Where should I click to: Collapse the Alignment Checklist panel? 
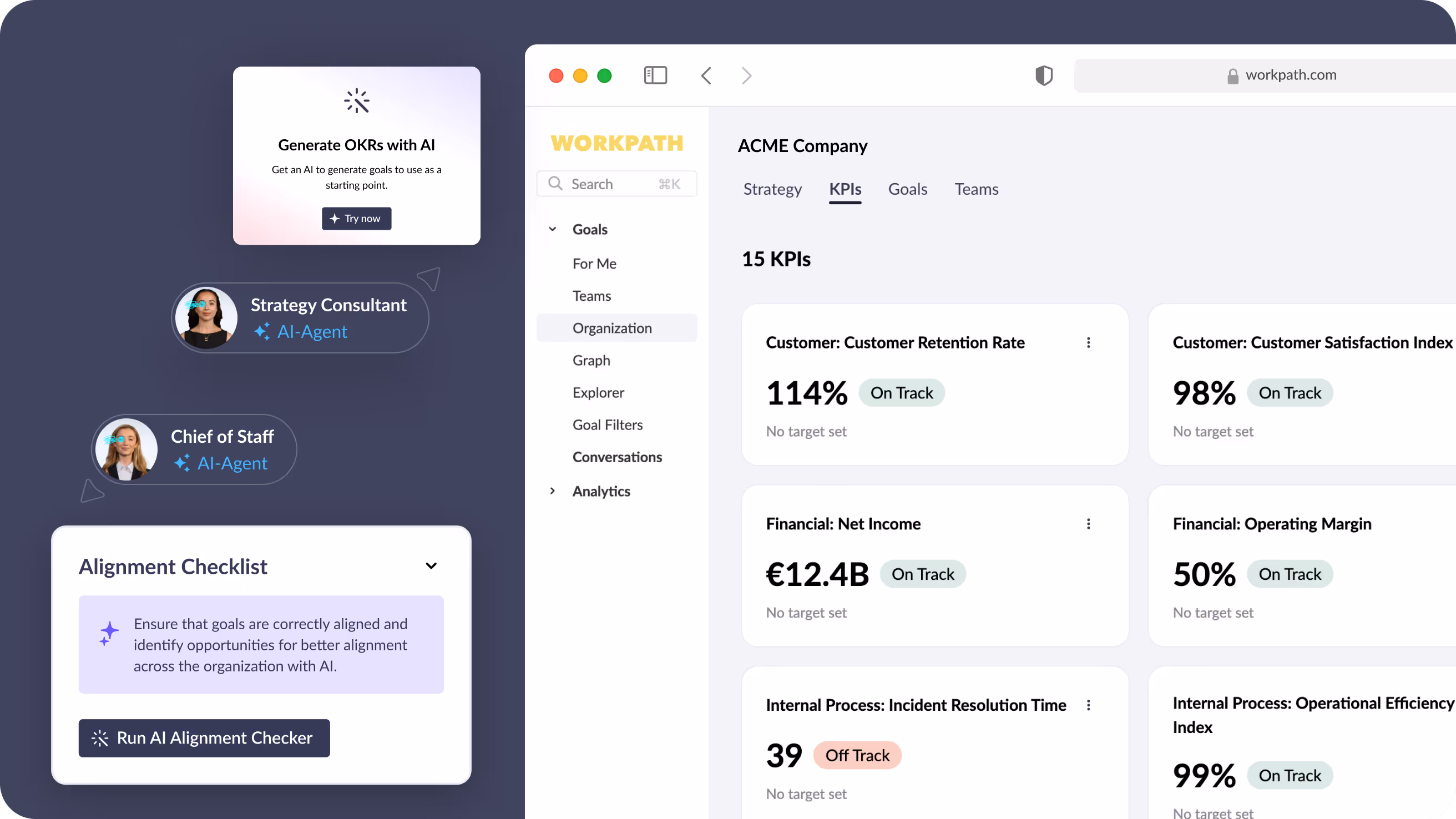tap(431, 566)
